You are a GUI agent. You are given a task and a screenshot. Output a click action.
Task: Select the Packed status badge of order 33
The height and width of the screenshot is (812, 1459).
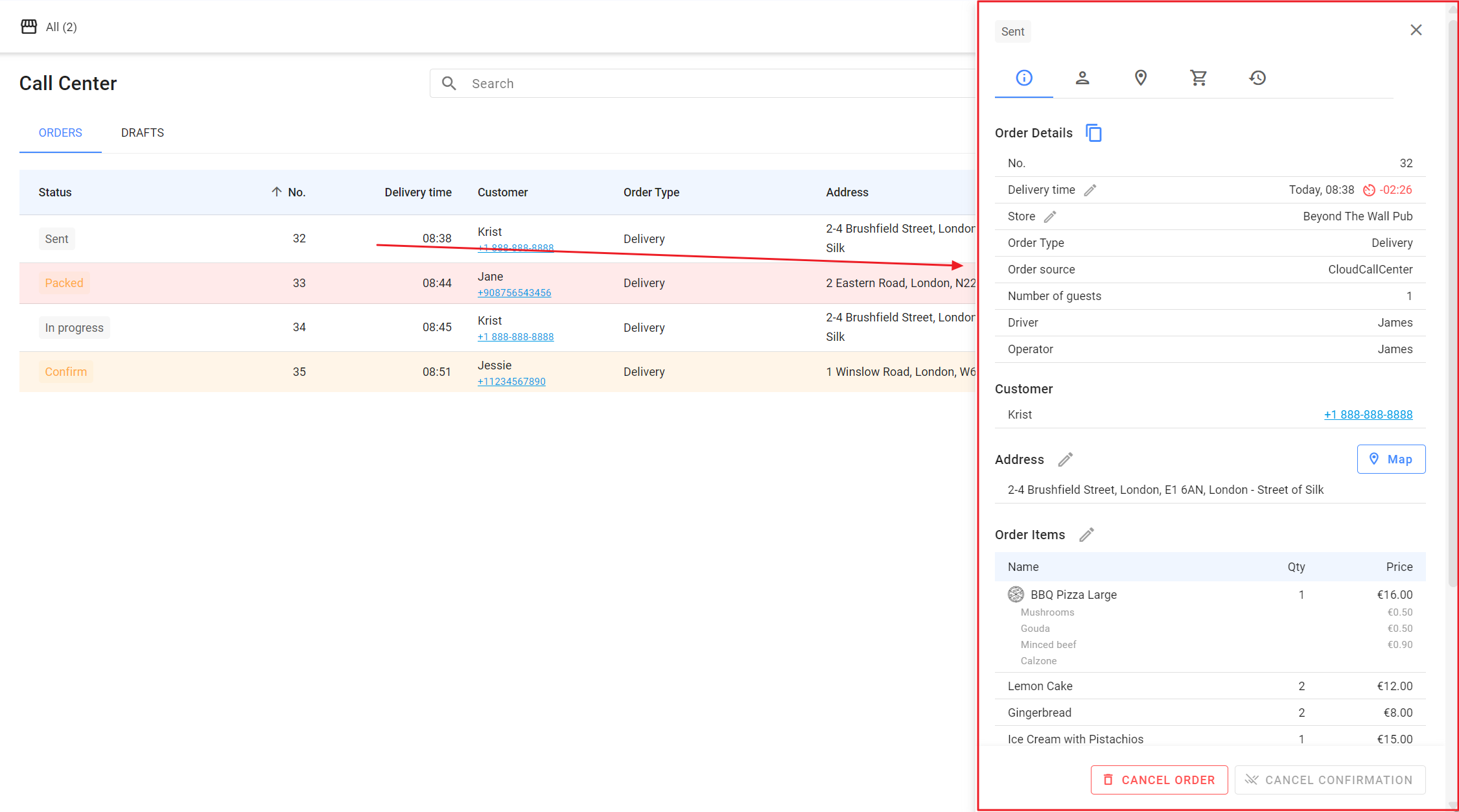tap(64, 283)
